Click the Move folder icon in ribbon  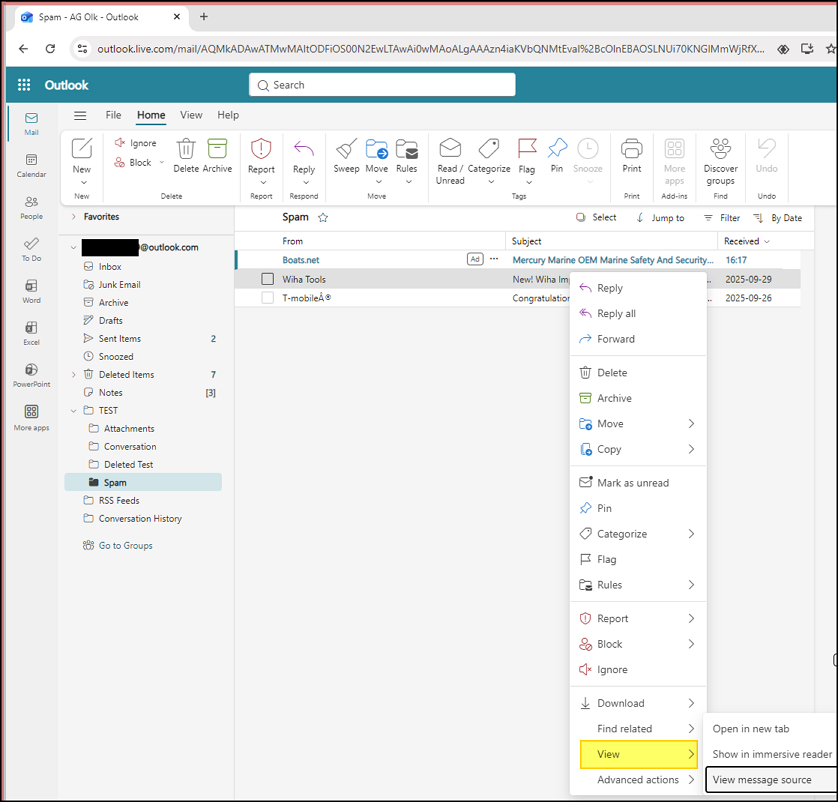pos(377,149)
